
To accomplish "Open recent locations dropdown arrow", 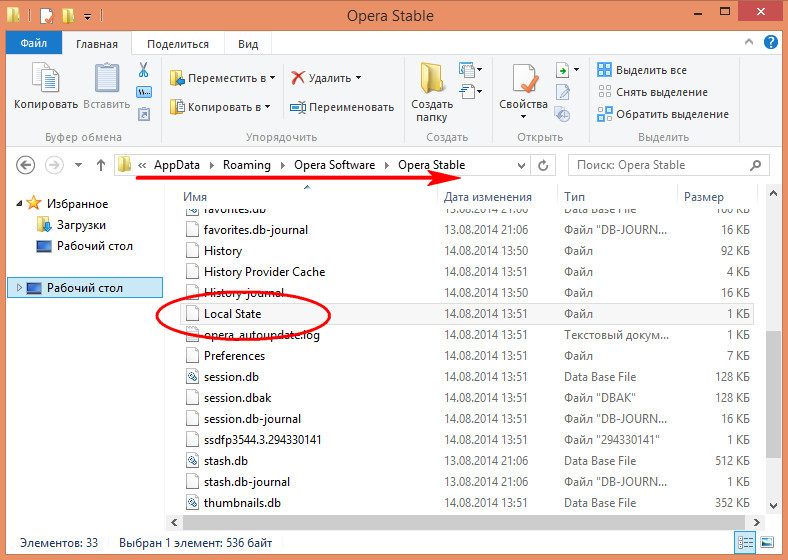I will (x=78, y=165).
